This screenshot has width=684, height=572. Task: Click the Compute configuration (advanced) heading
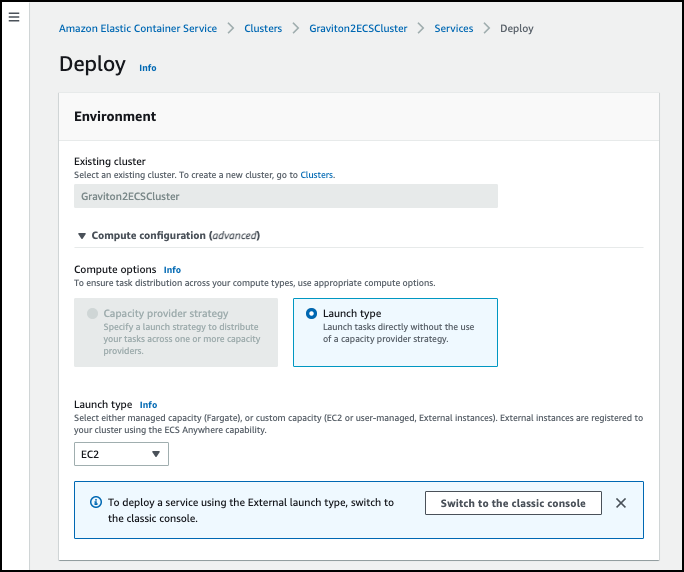coord(176,236)
